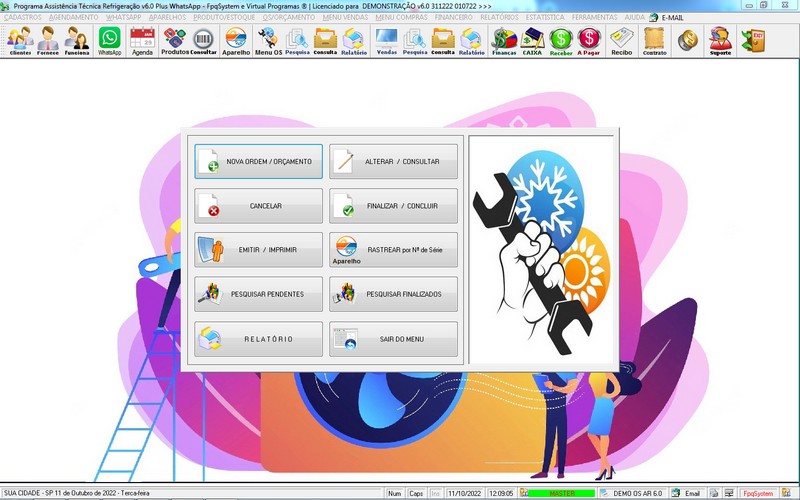
Task: Click RASTREAR por Nº de Série button
Action: [x=393, y=249]
